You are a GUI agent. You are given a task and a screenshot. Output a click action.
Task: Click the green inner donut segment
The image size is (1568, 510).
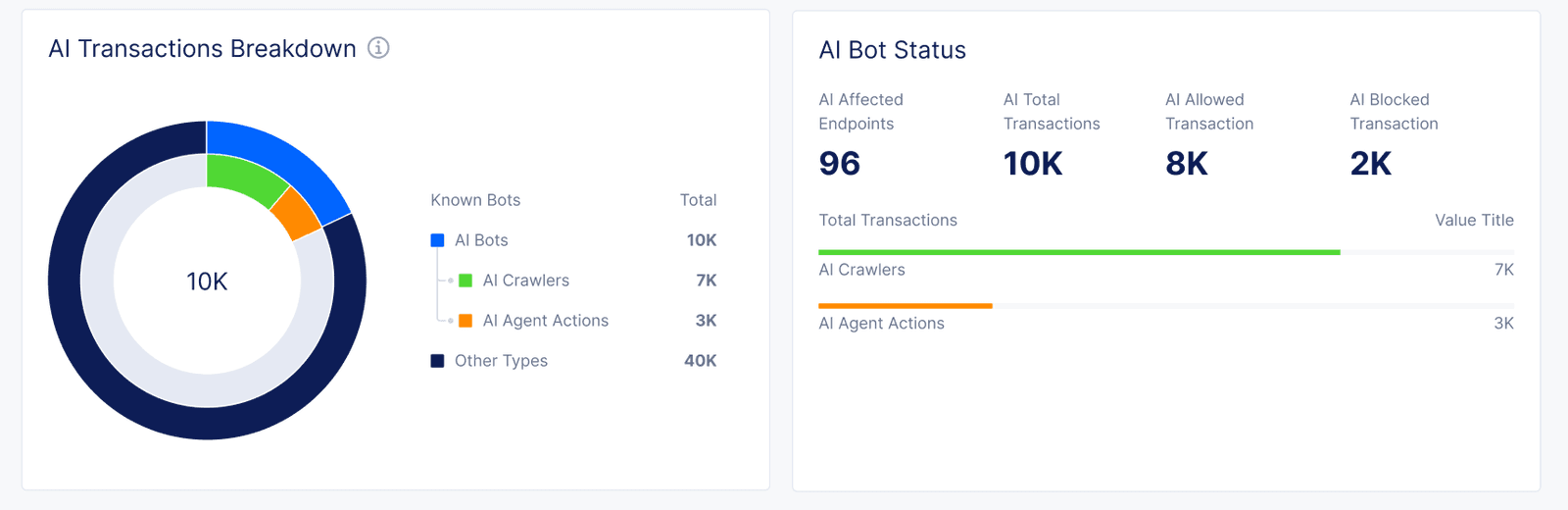245,177
